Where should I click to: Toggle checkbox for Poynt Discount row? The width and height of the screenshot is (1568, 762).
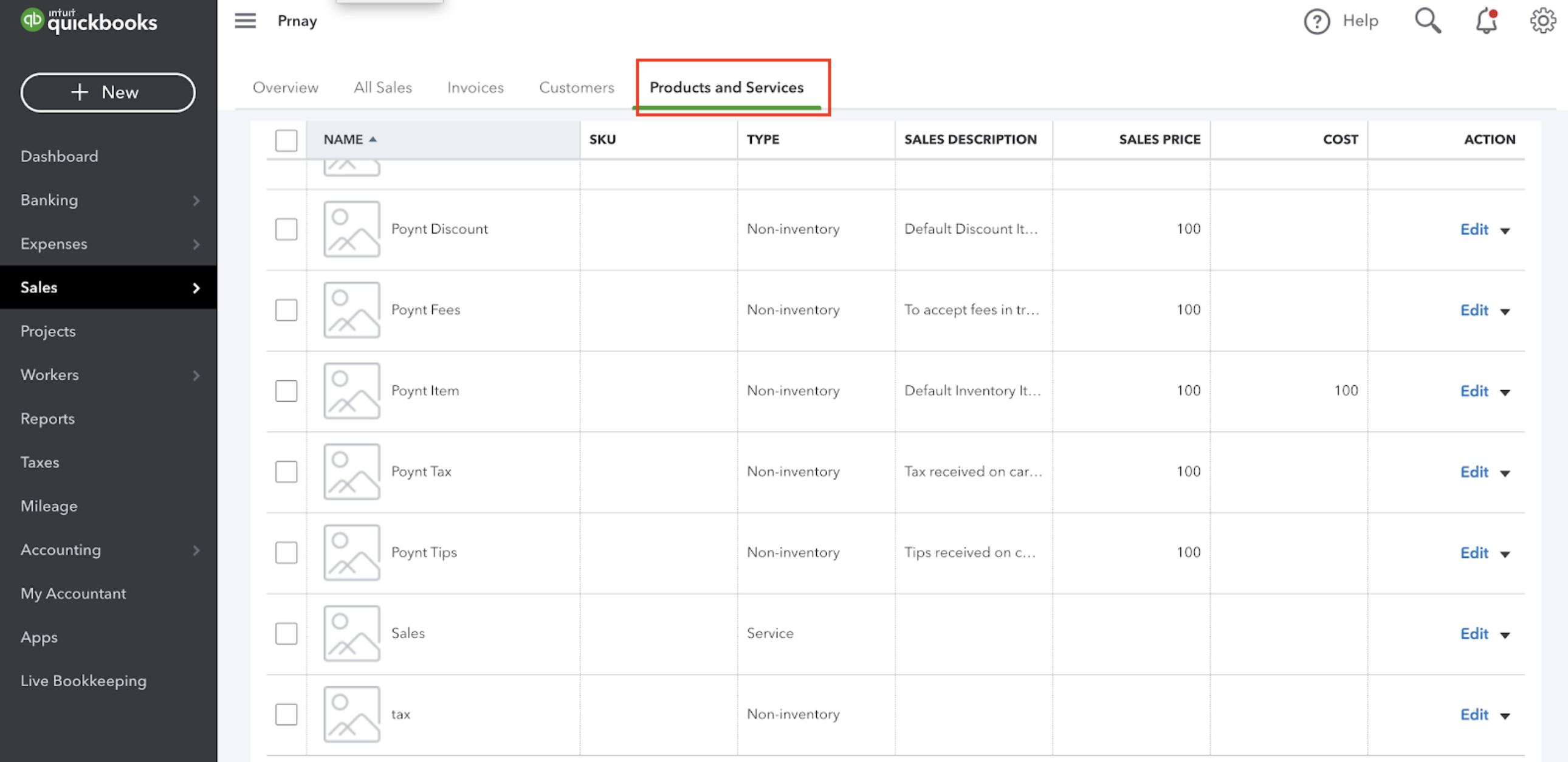click(285, 228)
